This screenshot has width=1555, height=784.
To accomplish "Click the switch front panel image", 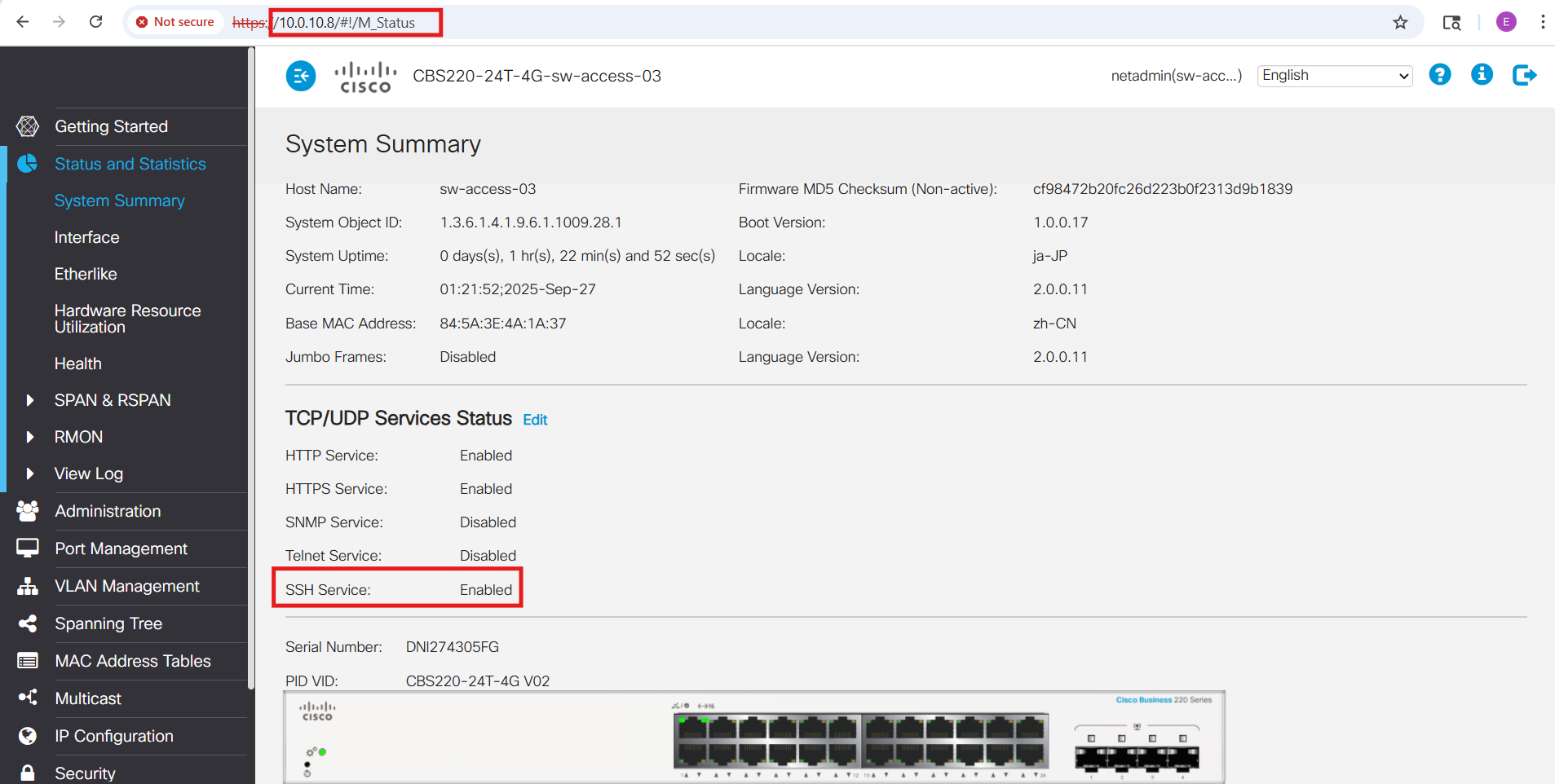I will pos(753,737).
